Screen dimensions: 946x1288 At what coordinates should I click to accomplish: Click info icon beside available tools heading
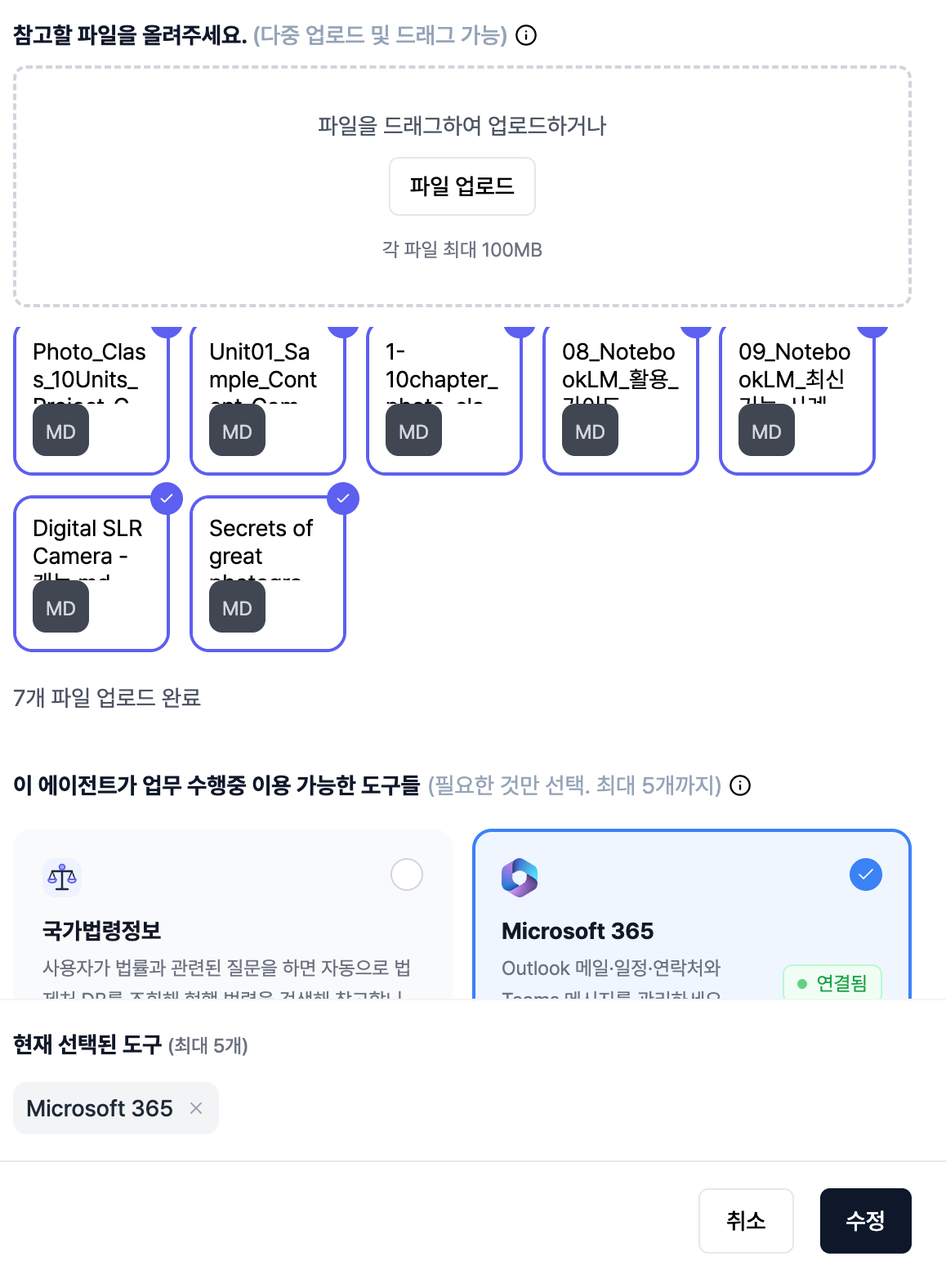tap(740, 785)
